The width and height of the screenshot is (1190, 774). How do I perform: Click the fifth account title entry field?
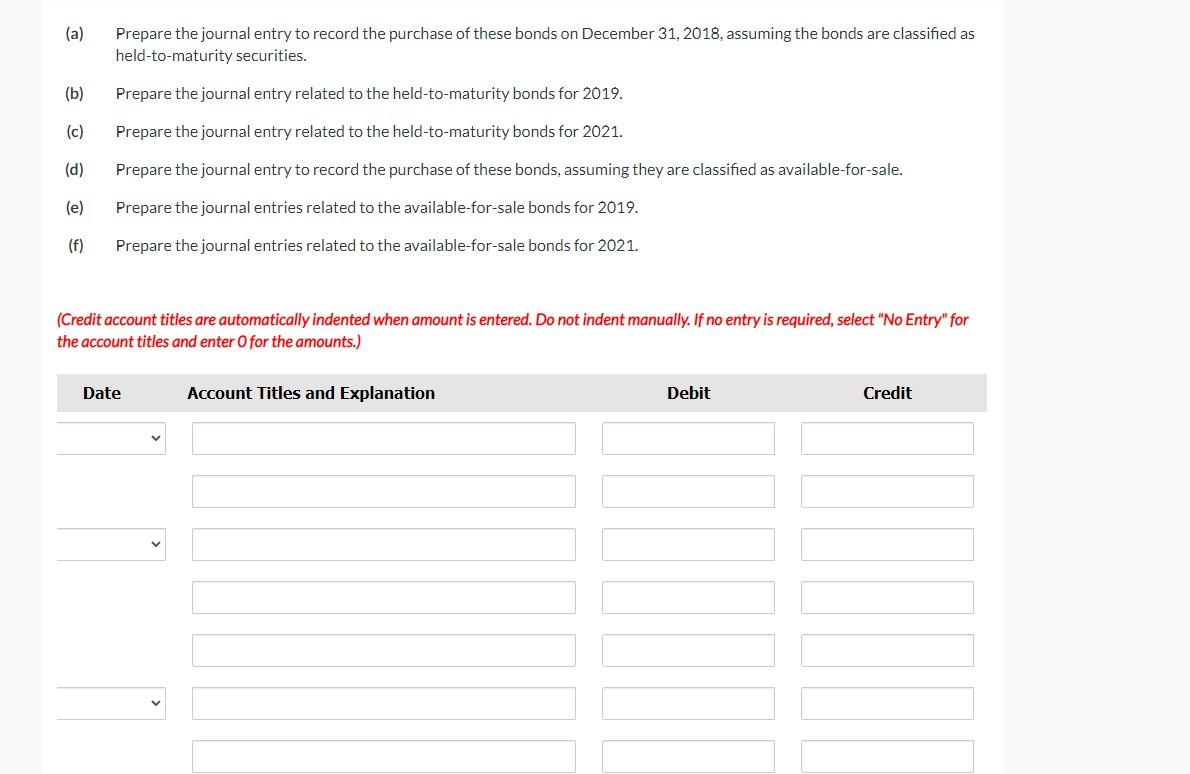(383, 650)
